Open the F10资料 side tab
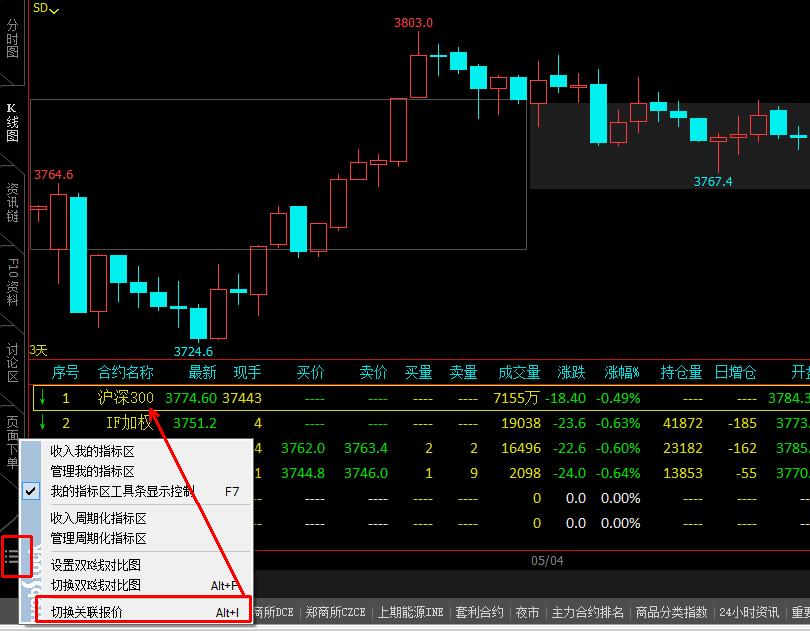This screenshot has width=810, height=631. click(x=12, y=281)
